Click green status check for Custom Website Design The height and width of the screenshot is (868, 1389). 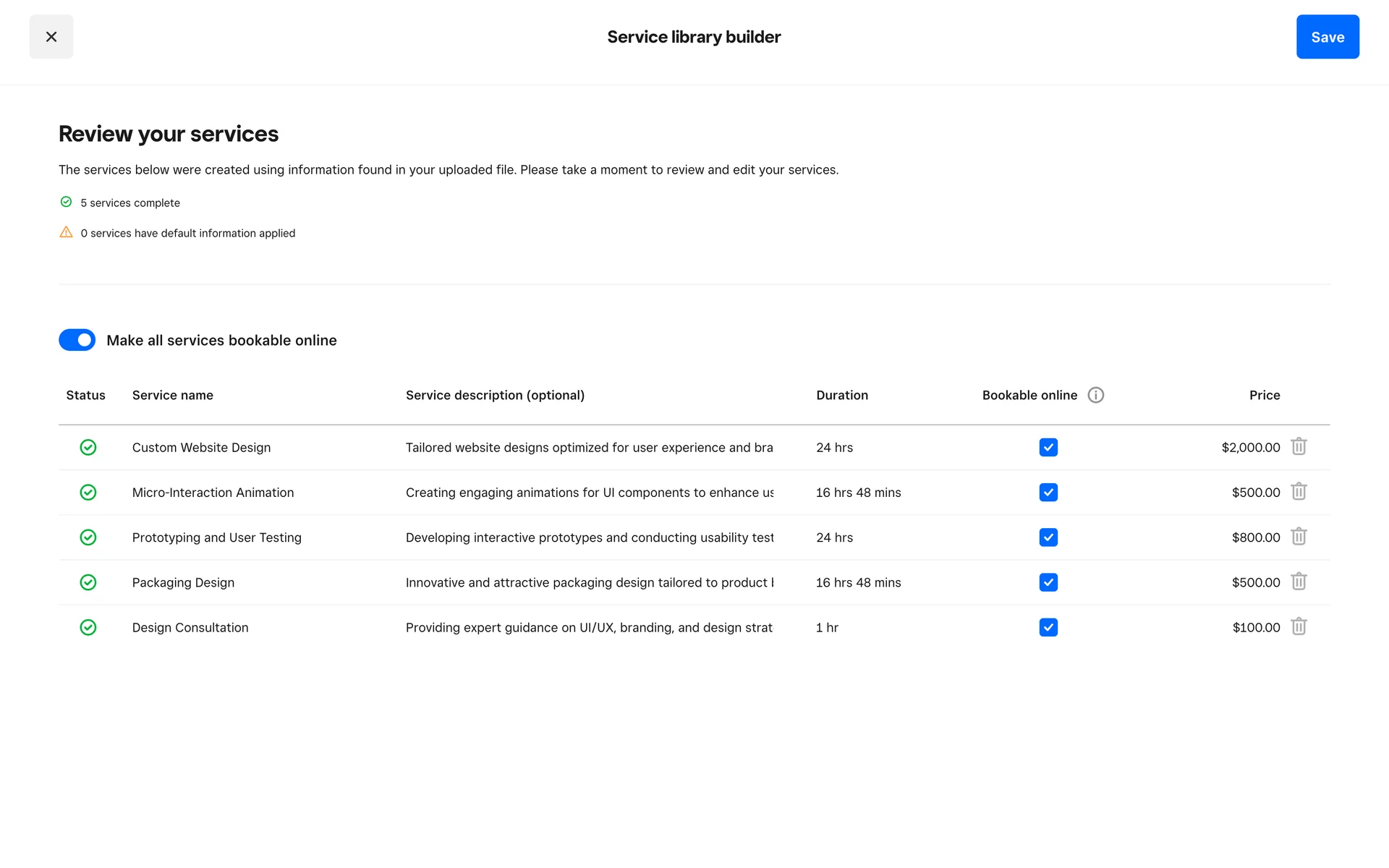(x=88, y=448)
